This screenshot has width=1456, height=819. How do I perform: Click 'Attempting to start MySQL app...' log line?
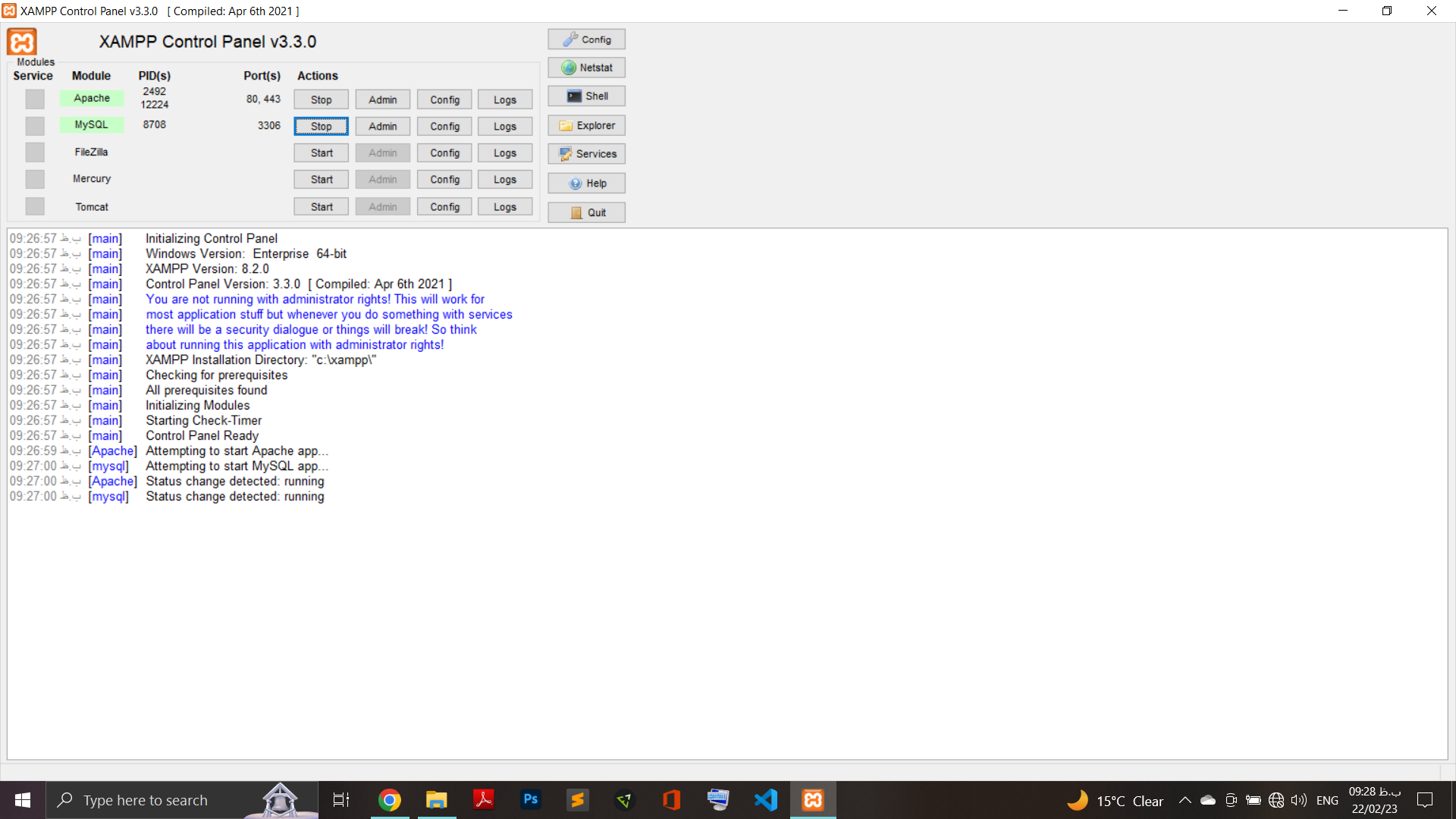[237, 466]
